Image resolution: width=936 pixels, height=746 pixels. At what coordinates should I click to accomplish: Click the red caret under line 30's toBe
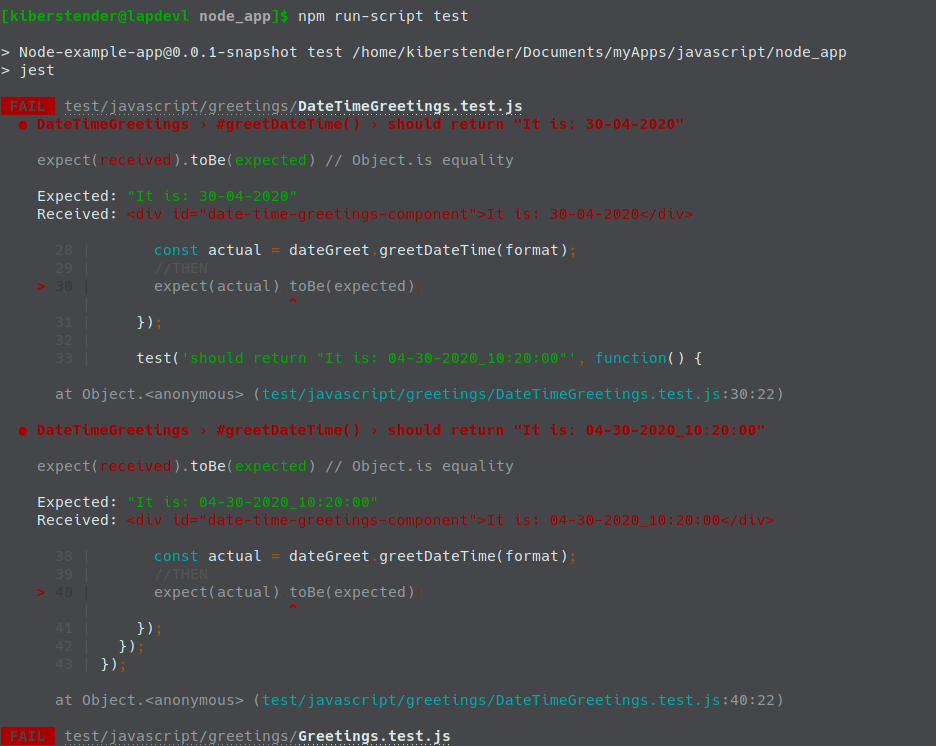[293, 302]
